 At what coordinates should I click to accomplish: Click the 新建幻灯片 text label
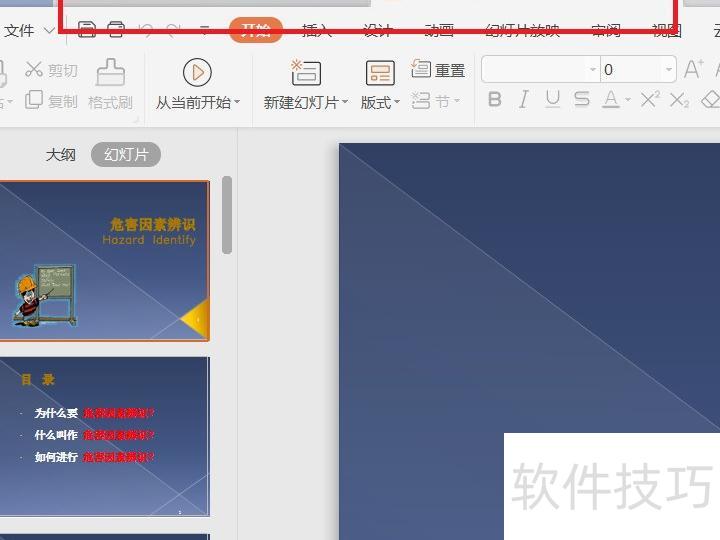(x=301, y=102)
